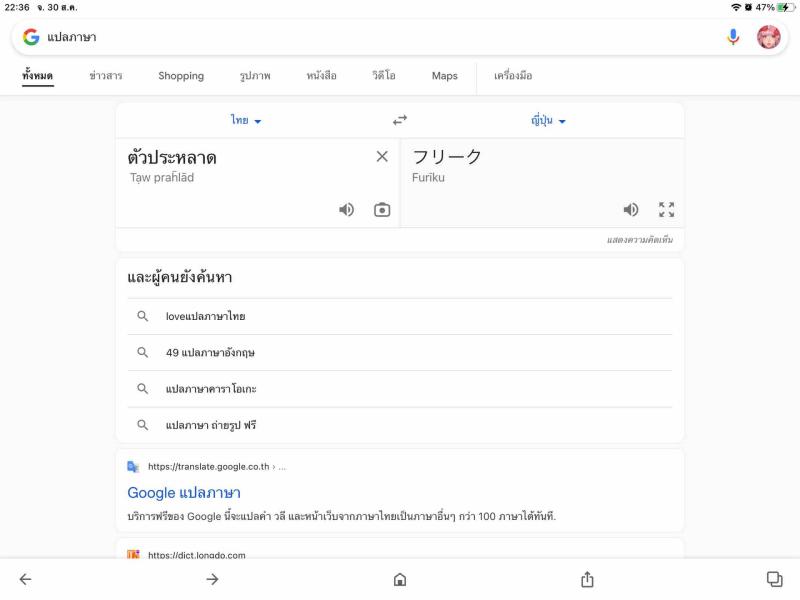
Task: Open target language dropdown ญี่ปุ่น
Action: pos(548,120)
